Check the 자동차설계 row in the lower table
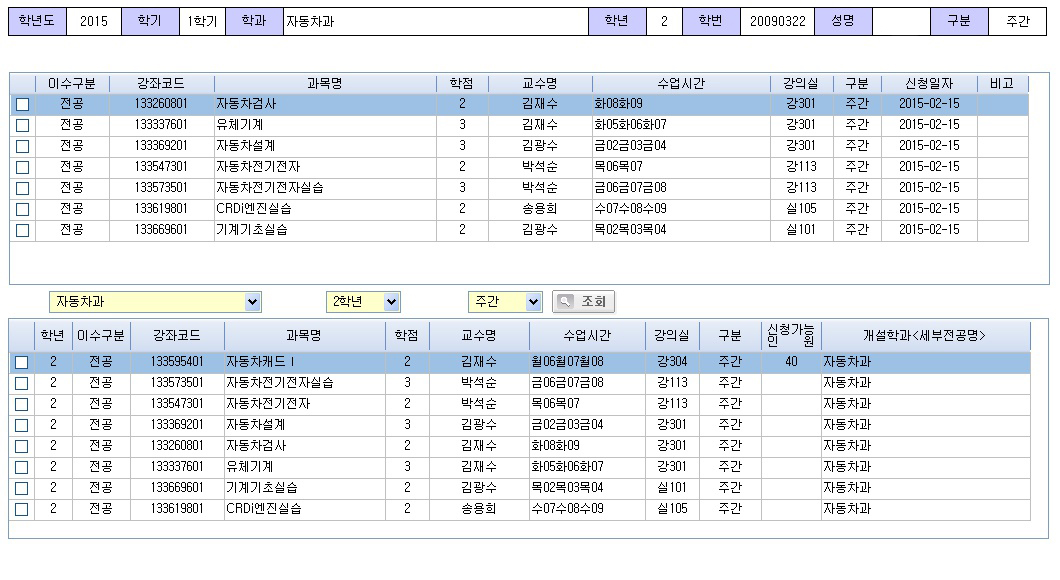Viewport: 1060px width, 580px height. (21, 425)
